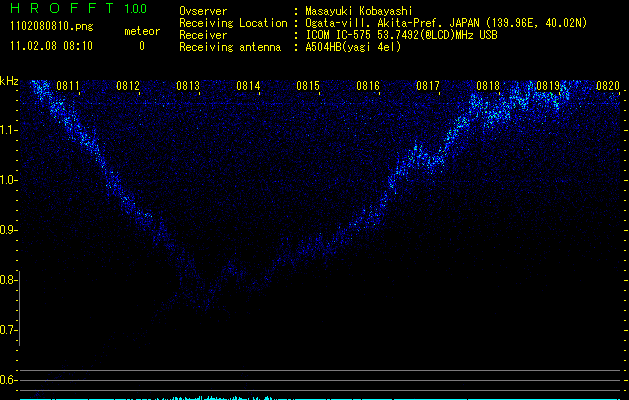Click the 0811 time marker
This screenshot has height=400, width=629.
[68, 86]
